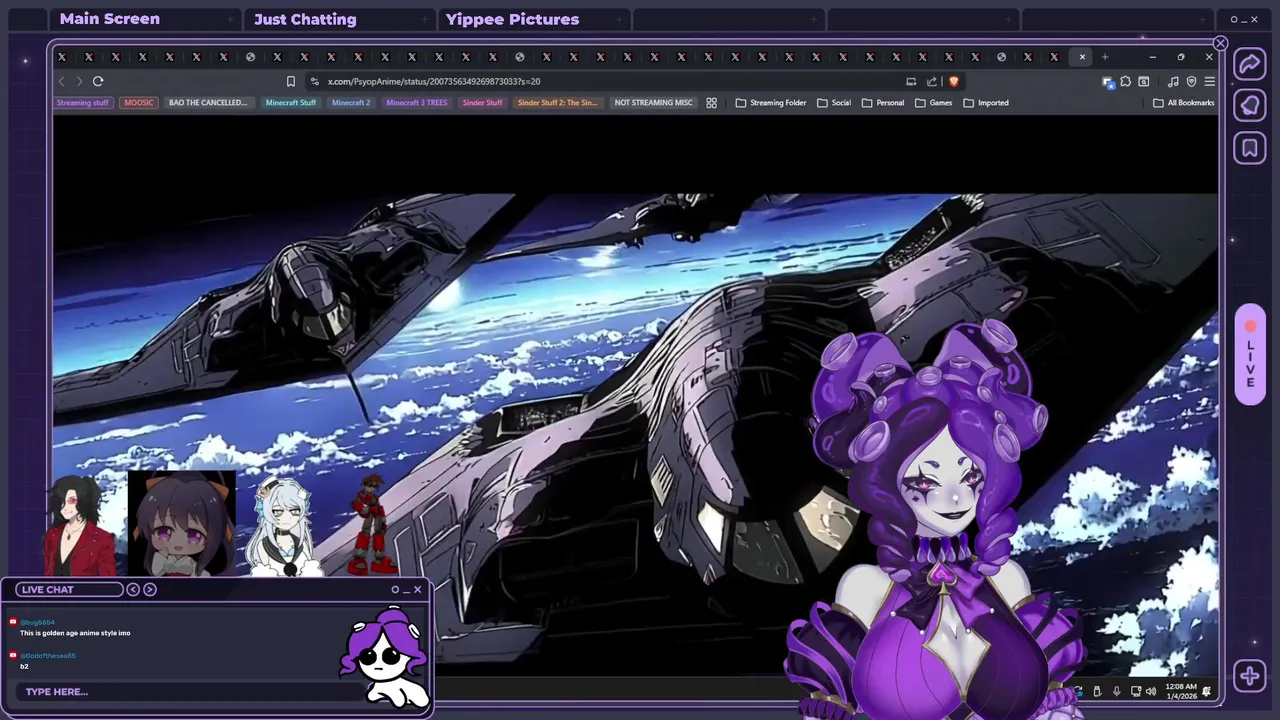
Task: Close overlay frame with circled X
Action: pyautogui.click(x=1220, y=43)
